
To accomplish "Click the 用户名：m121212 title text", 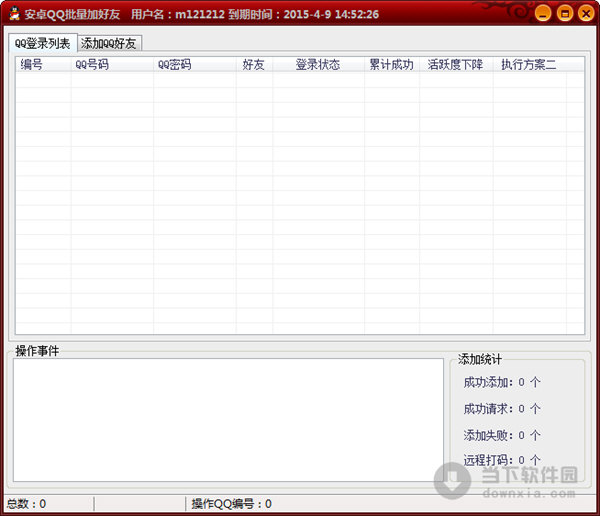I will [x=178, y=14].
